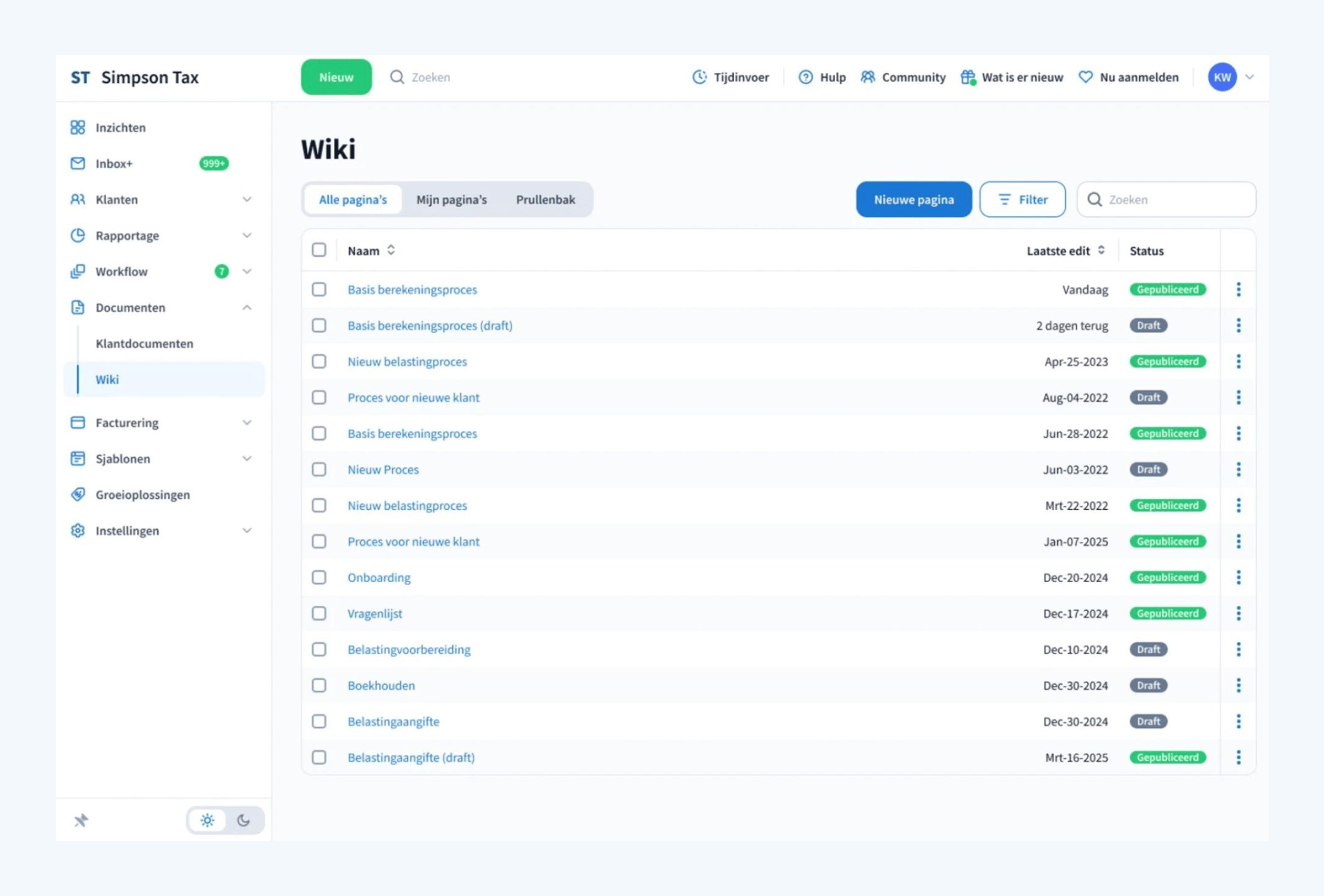Viewport: 1324px width, 896px height.
Task: Expand the Rapportage menu chevron
Action: pyautogui.click(x=247, y=235)
